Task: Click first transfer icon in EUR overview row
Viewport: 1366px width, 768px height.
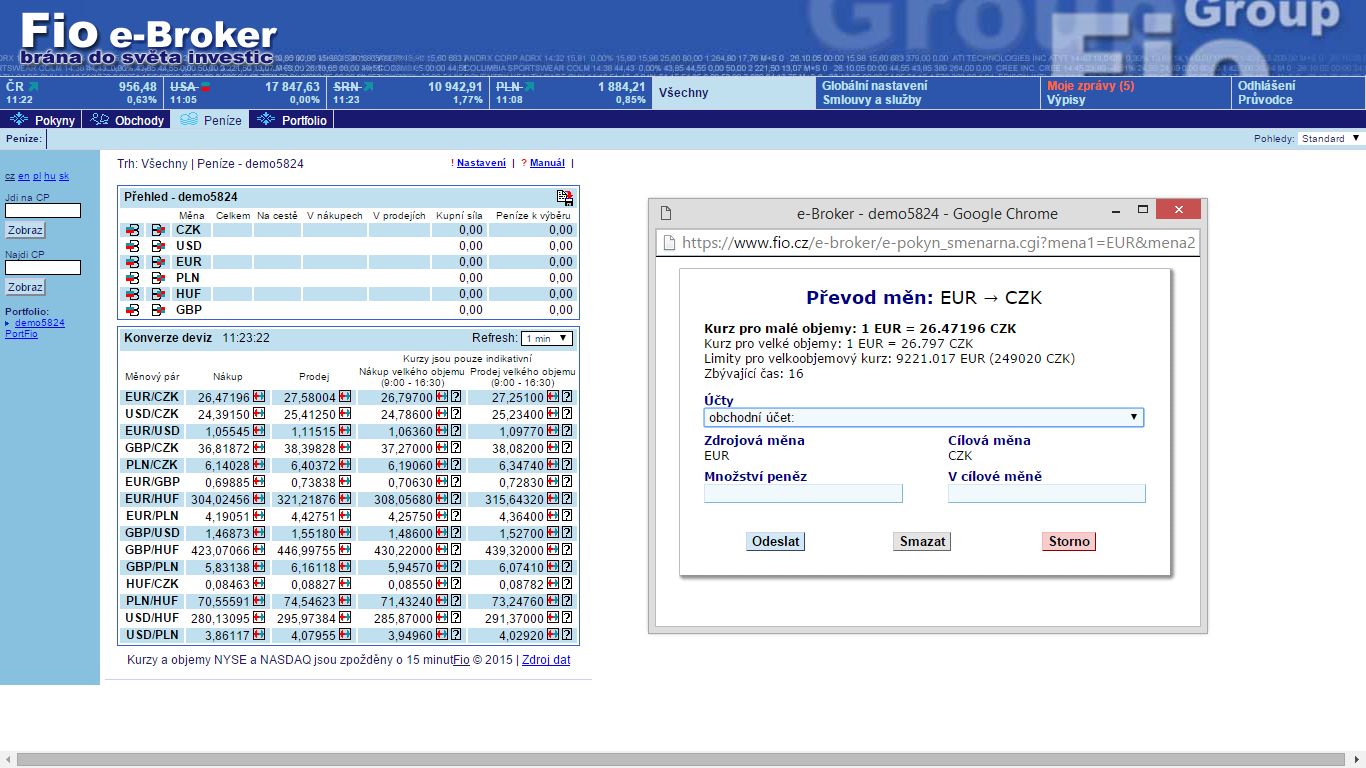Action: [x=133, y=262]
